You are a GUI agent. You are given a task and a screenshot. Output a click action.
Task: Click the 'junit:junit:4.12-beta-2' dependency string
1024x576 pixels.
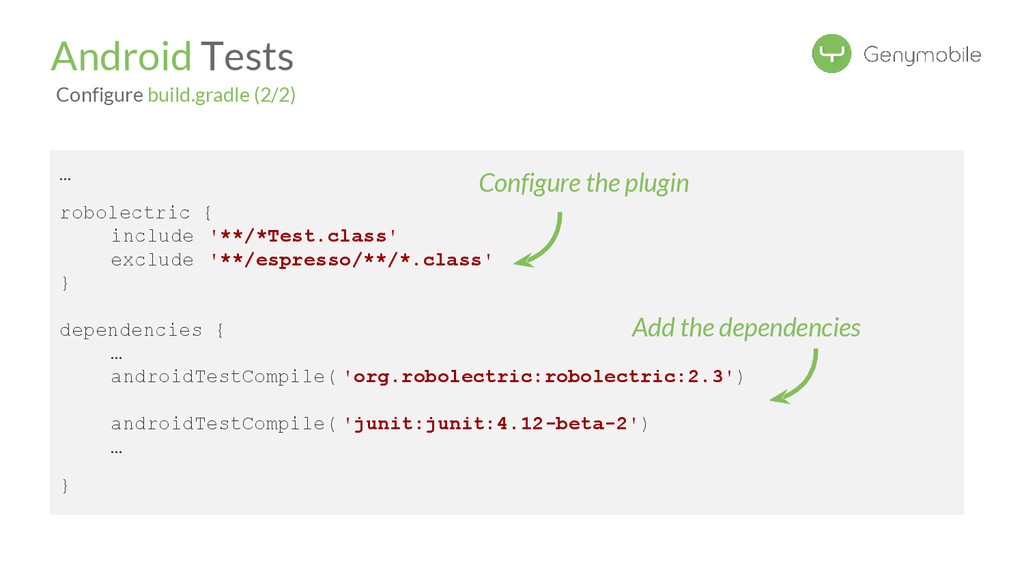coord(491,424)
